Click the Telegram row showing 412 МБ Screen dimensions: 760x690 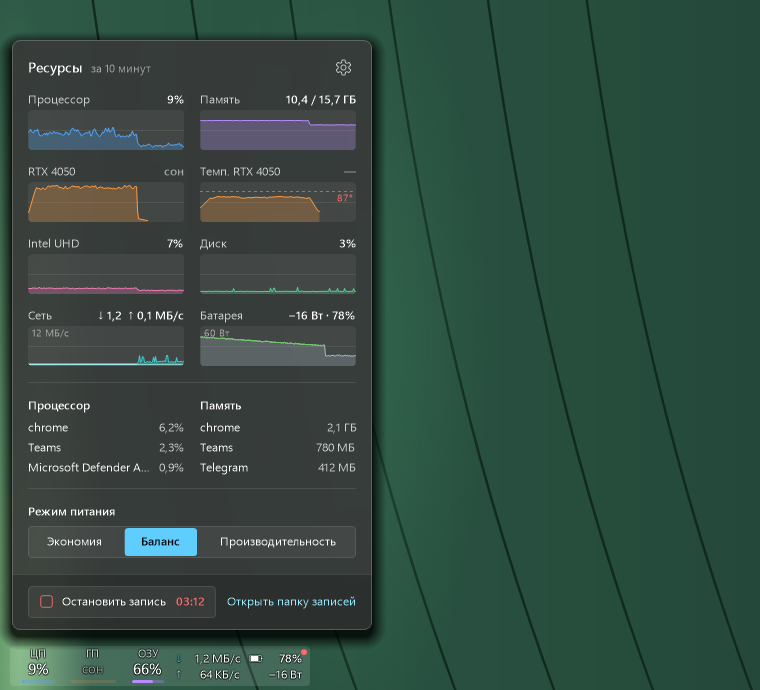(x=278, y=468)
